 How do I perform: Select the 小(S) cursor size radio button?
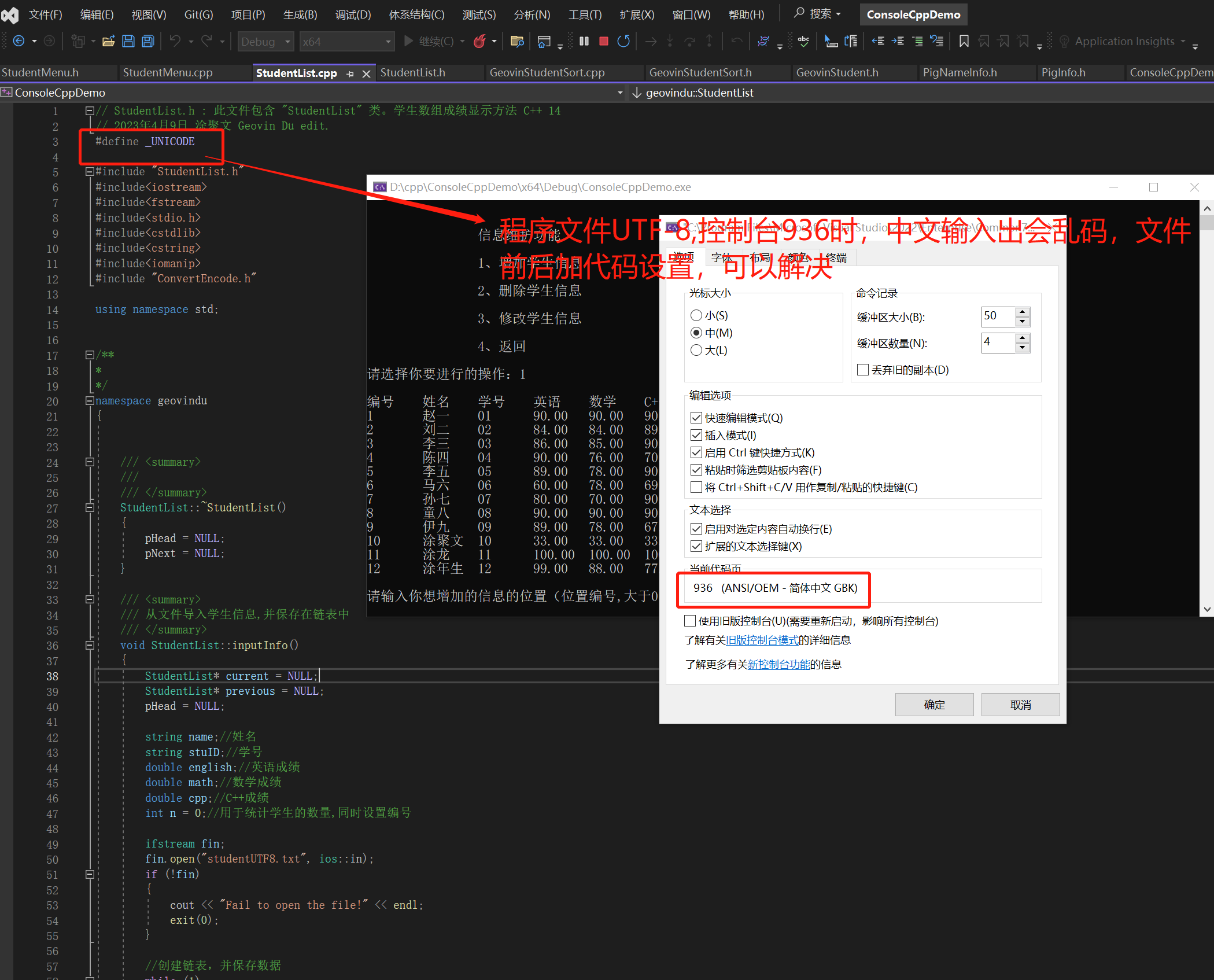696,315
